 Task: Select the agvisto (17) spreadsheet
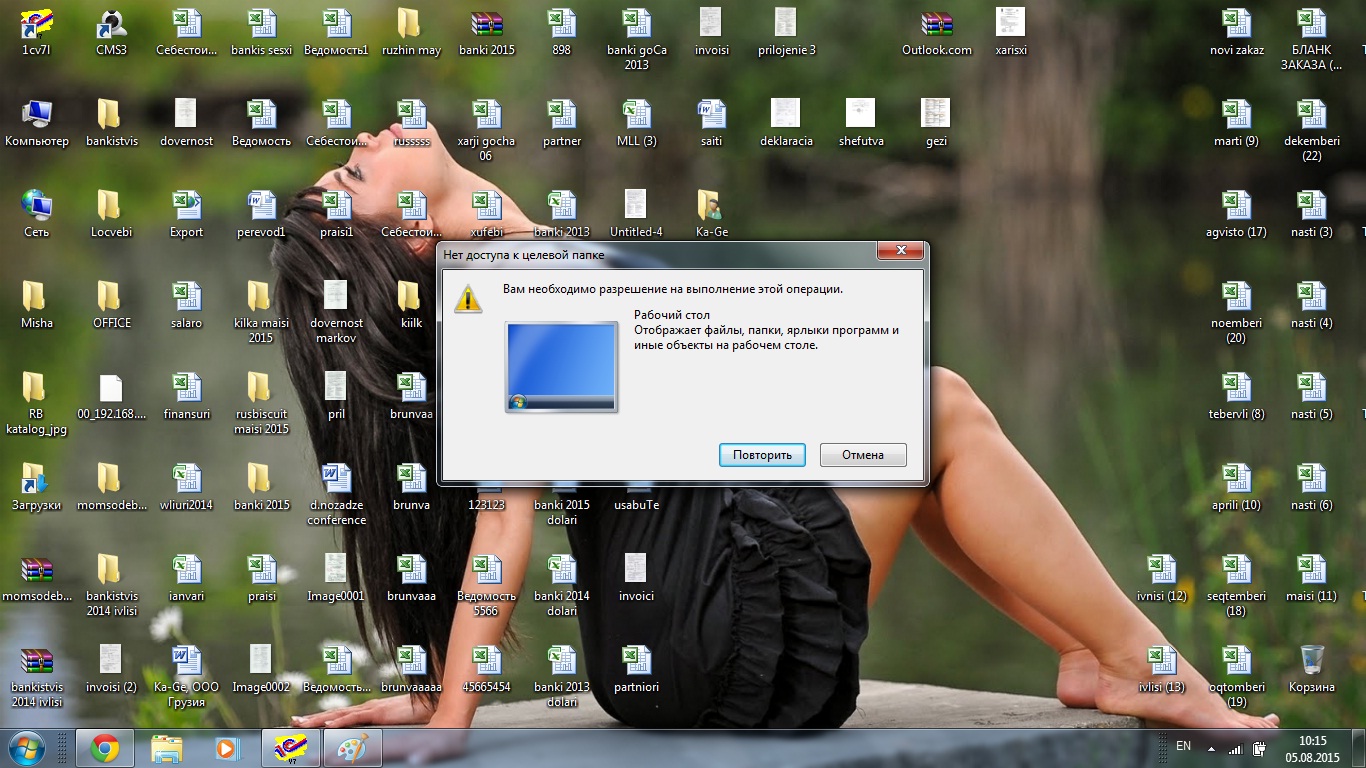tap(1237, 214)
